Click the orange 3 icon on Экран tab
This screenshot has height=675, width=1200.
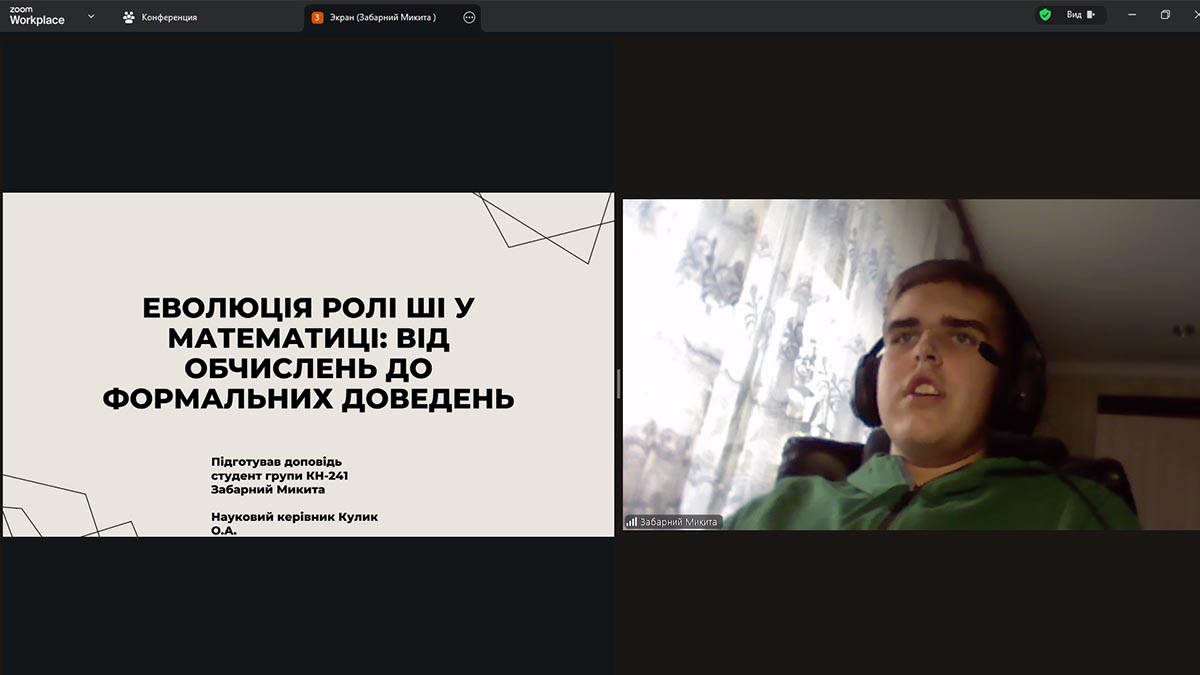pyautogui.click(x=317, y=17)
